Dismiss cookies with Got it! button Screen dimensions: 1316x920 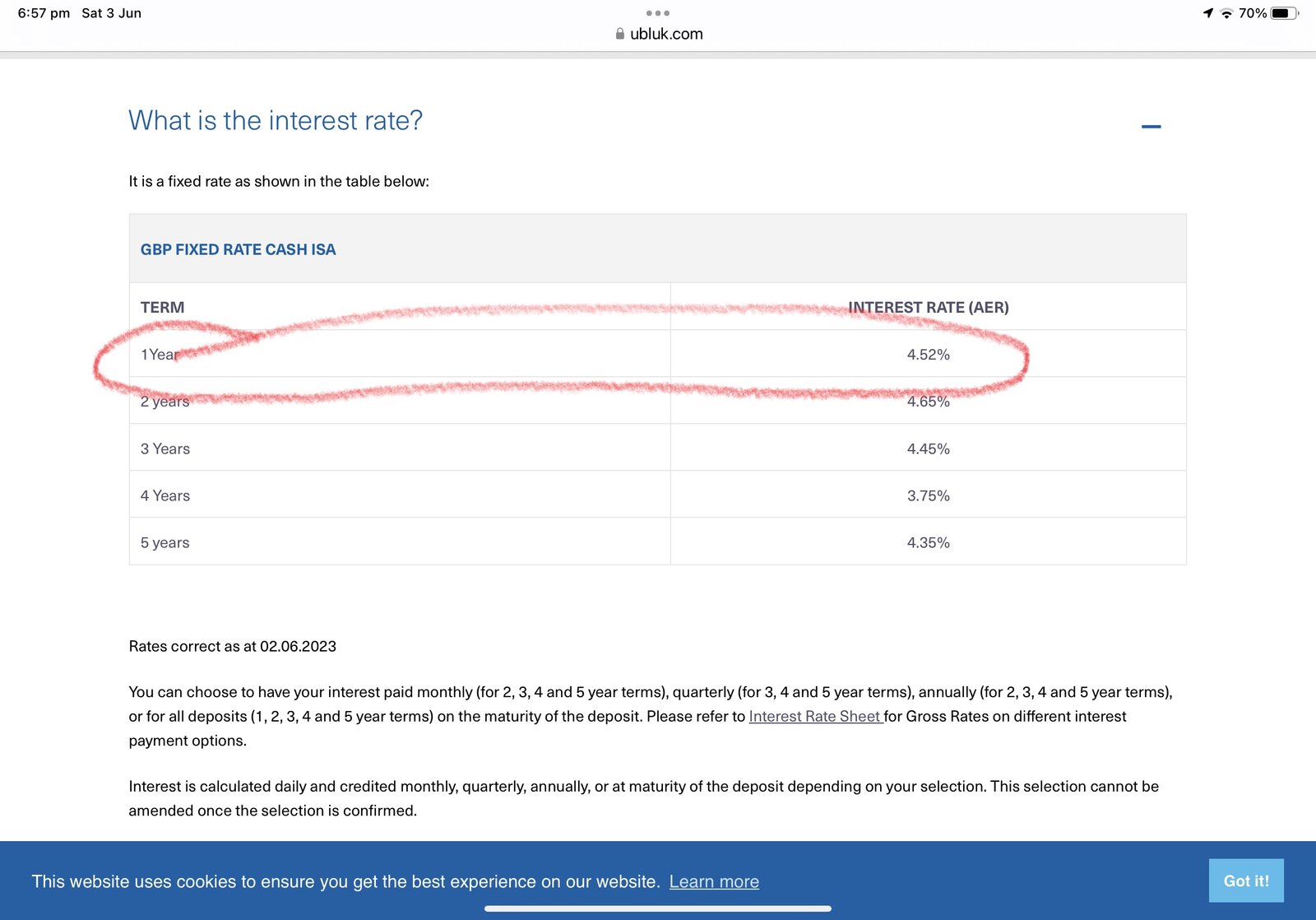(x=1245, y=881)
